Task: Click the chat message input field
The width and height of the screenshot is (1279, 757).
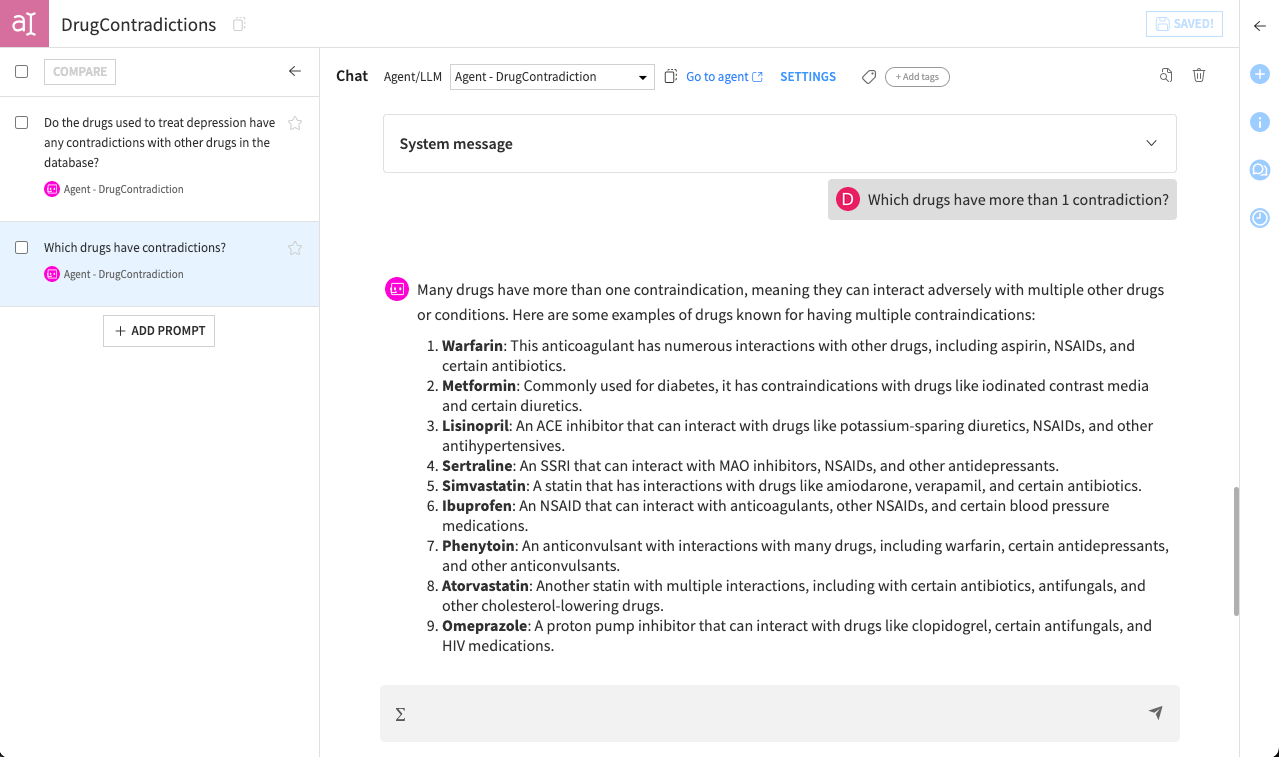Action: pos(770,713)
